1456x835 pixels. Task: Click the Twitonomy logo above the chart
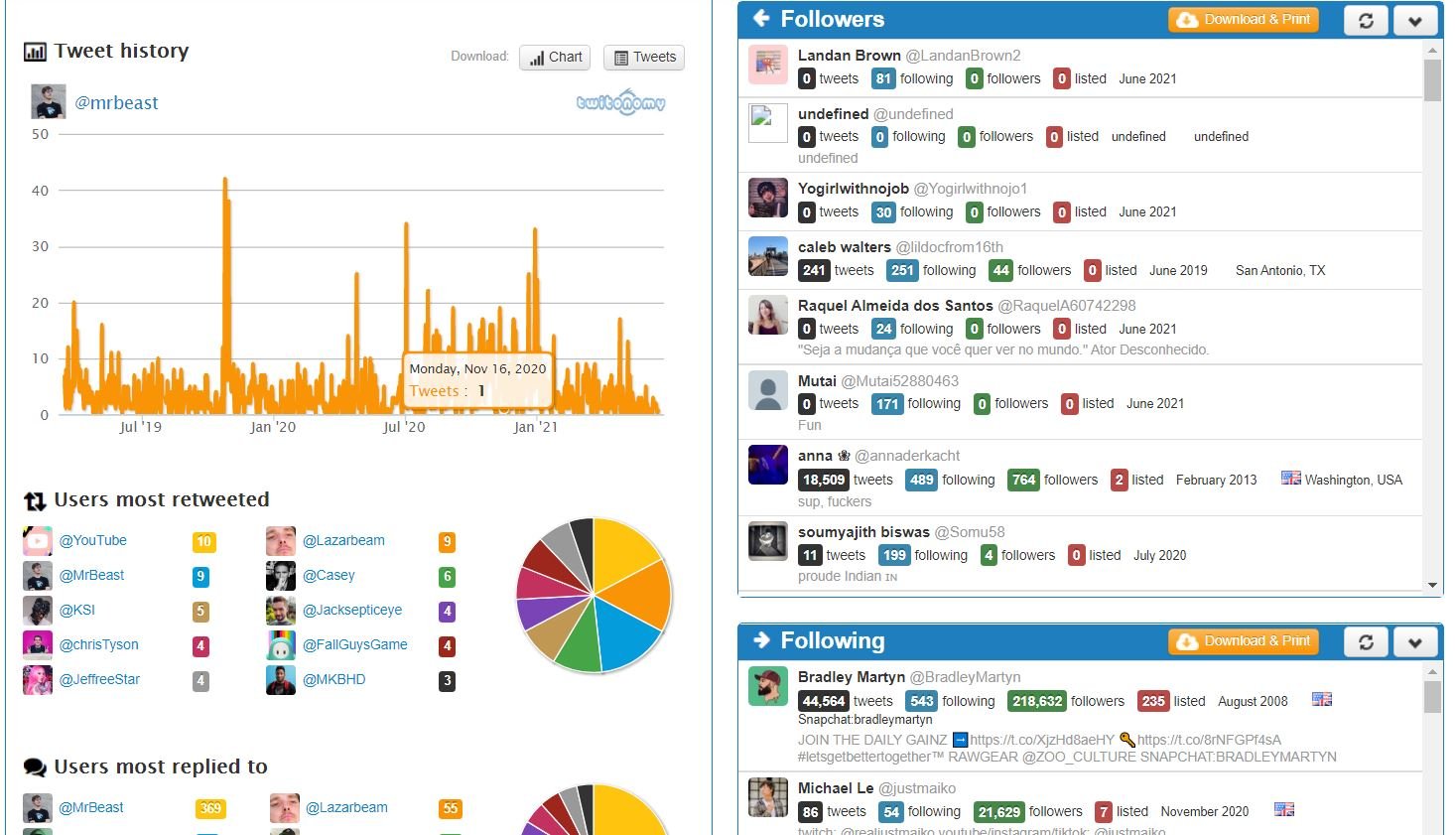pyautogui.click(x=620, y=102)
